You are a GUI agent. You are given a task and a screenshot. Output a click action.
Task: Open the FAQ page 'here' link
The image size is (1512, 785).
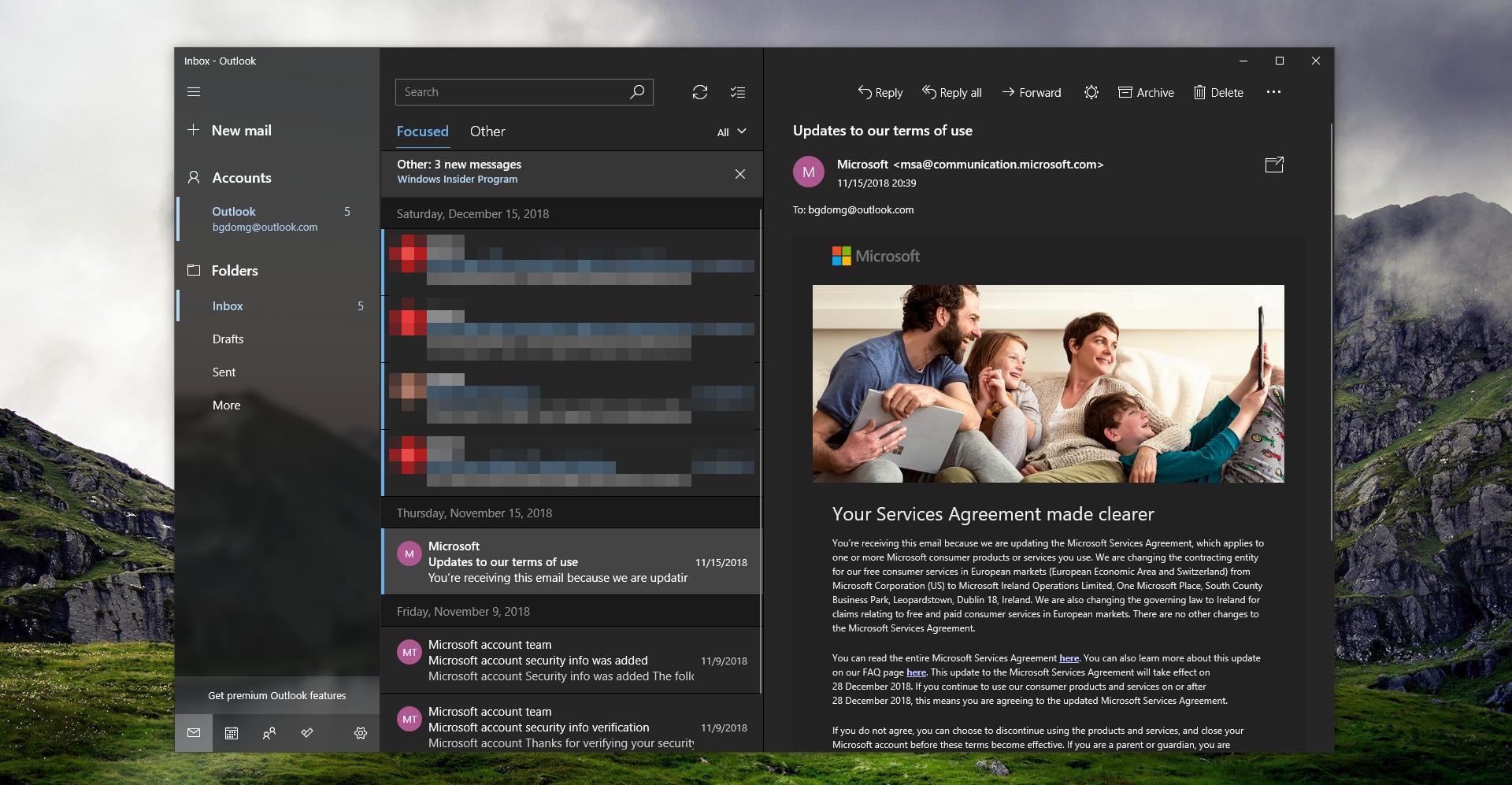click(916, 672)
